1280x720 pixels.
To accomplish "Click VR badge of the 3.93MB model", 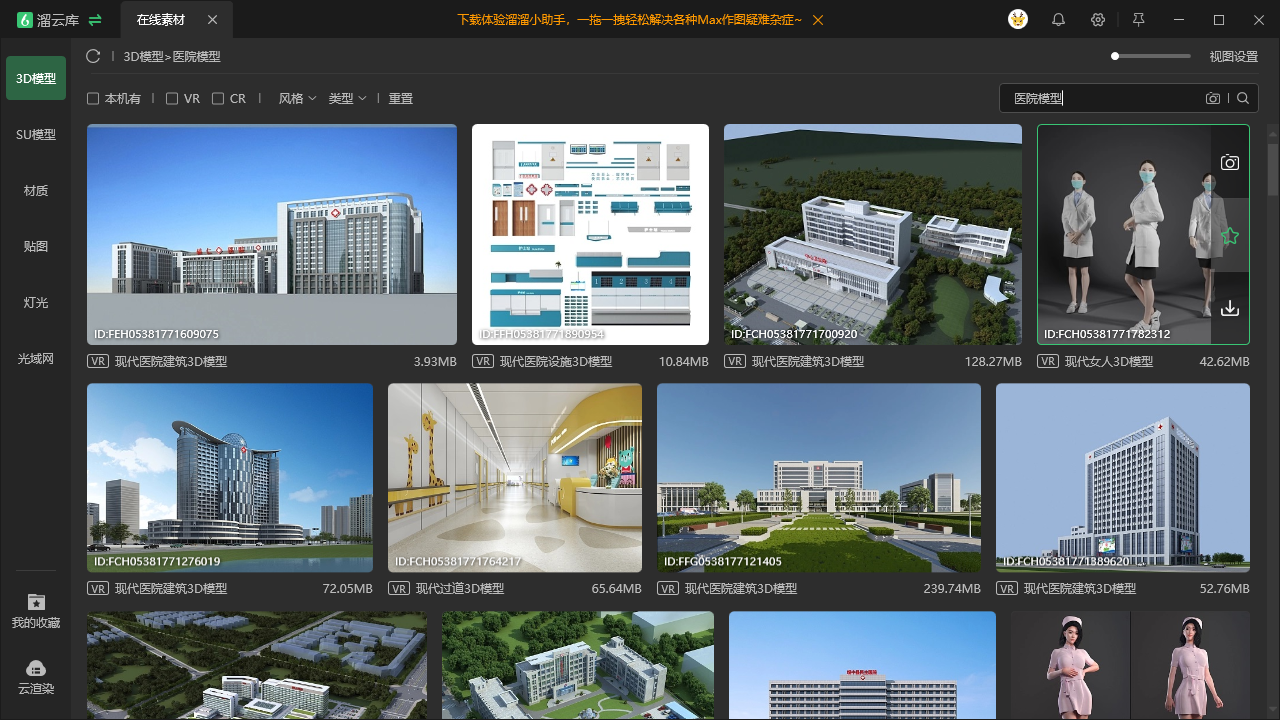I will [98, 362].
